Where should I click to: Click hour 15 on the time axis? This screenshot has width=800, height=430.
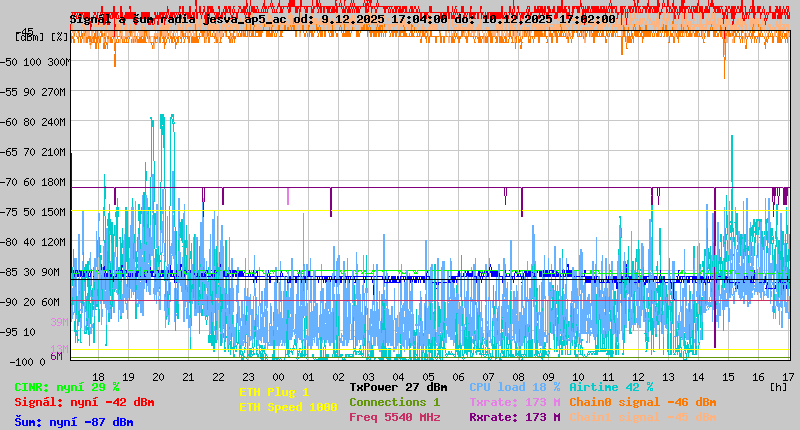(x=728, y=376)
